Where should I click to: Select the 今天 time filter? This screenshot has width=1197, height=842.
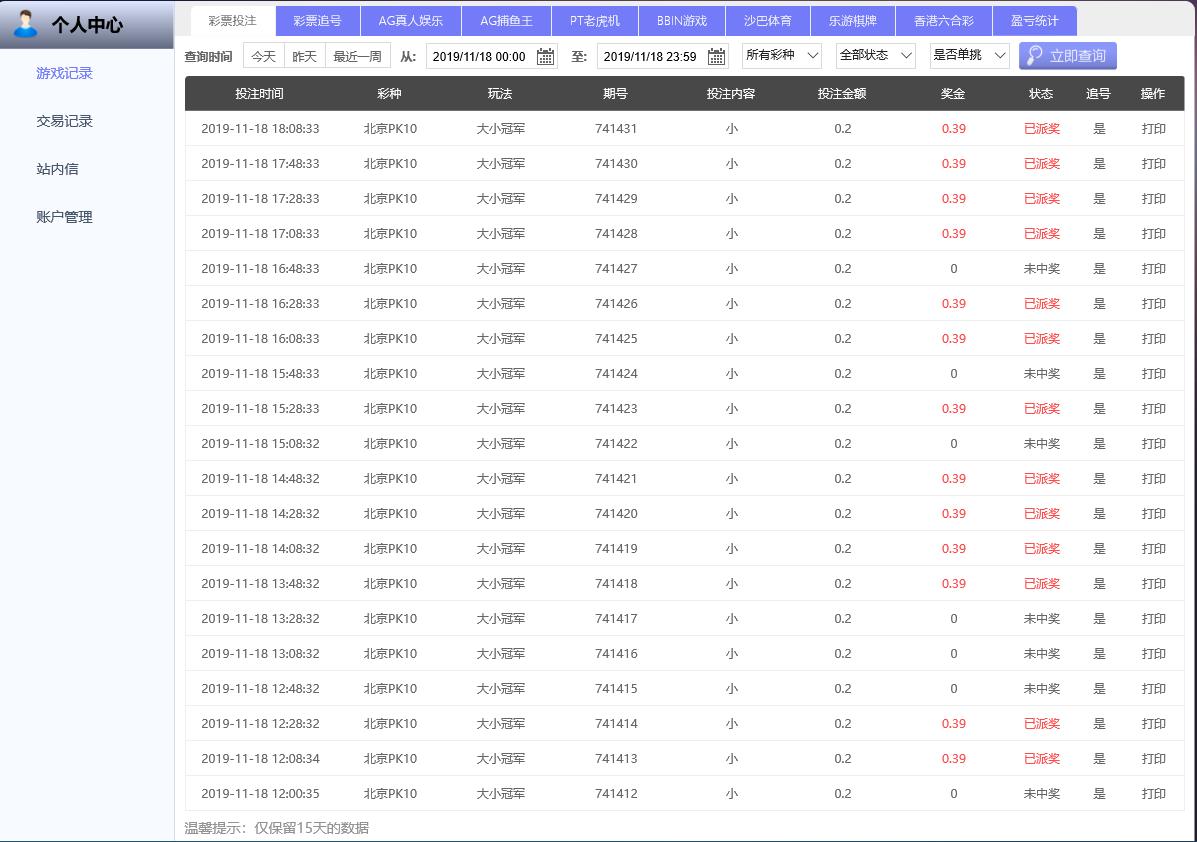tap(263, 57)
